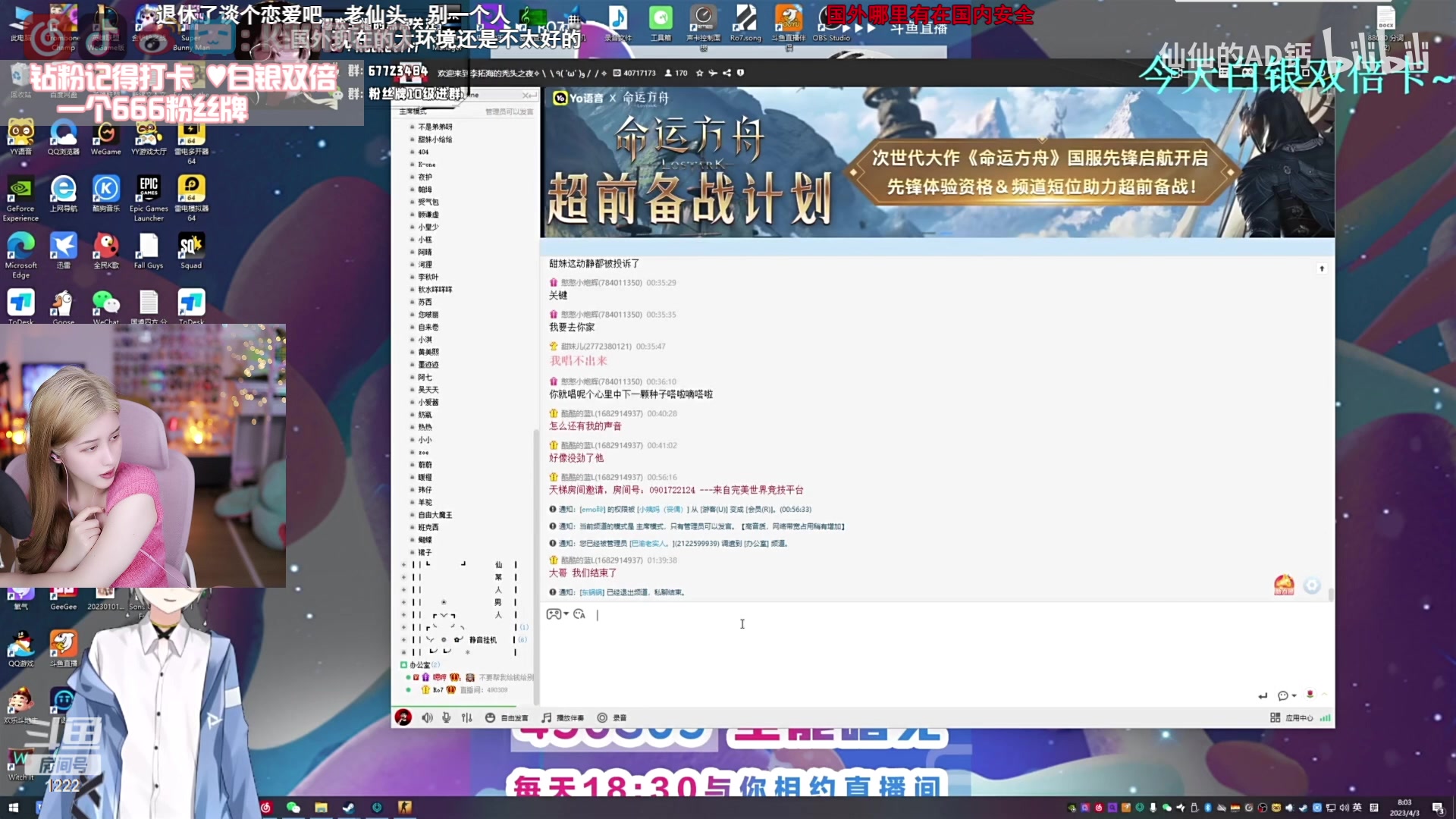Select user Ro7 in the 办公室 channel
The width and height of the screenshot is (1456, 819).
[x=438, y=690]
